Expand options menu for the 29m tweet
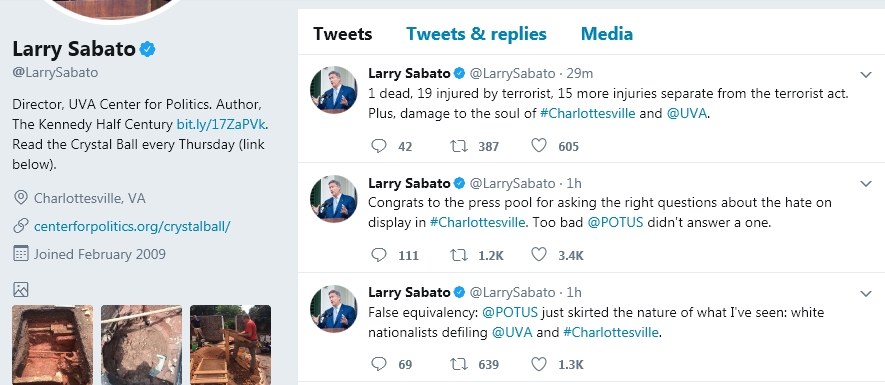 pyautogui.click(x=865, y=75)
